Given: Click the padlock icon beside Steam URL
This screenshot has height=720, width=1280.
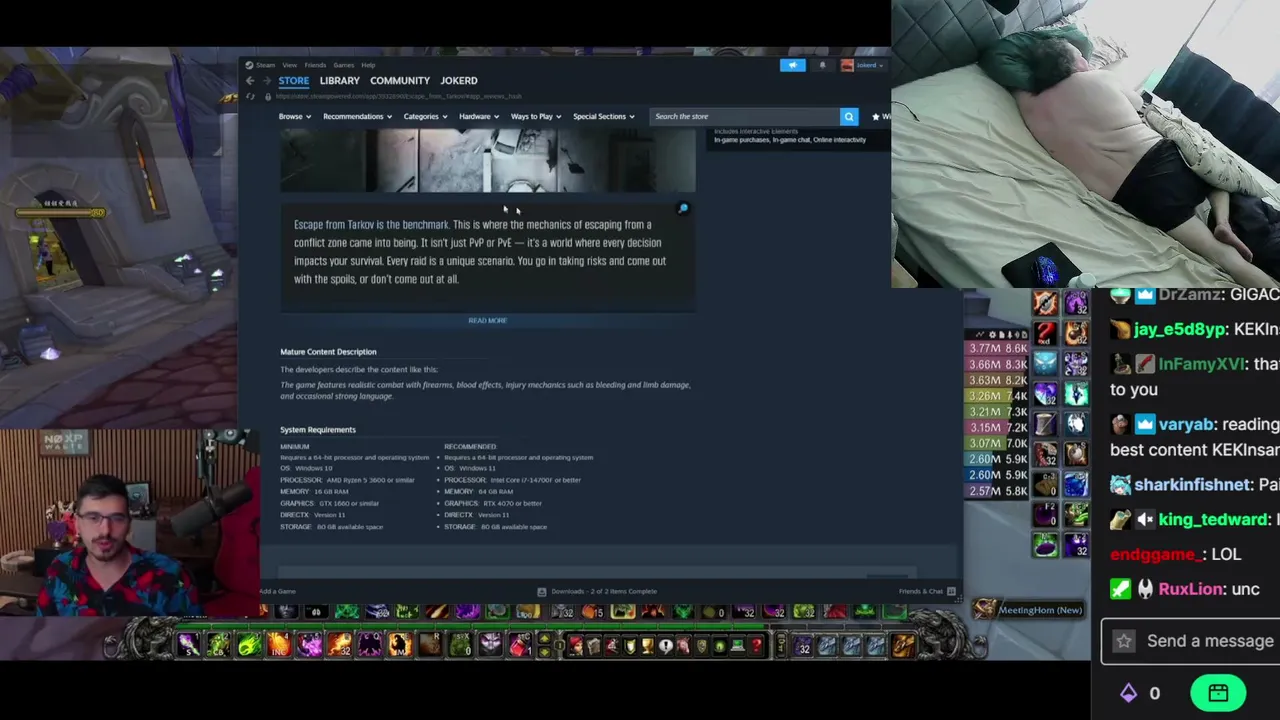Looking at the screenshot, I should pos(267,96).
